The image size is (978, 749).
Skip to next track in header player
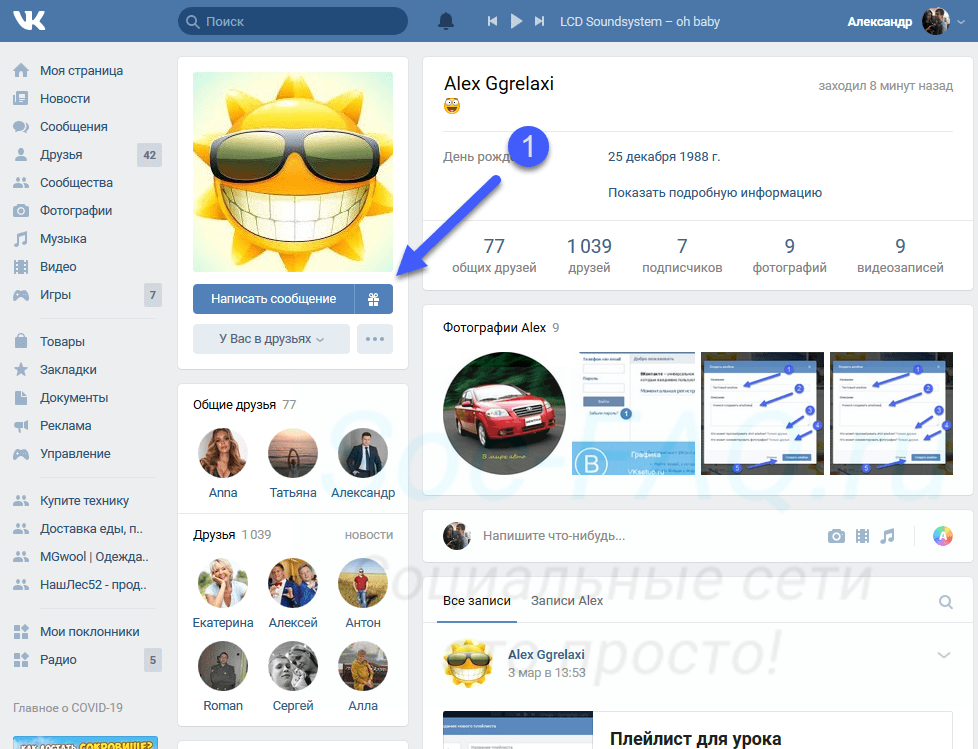540,21
